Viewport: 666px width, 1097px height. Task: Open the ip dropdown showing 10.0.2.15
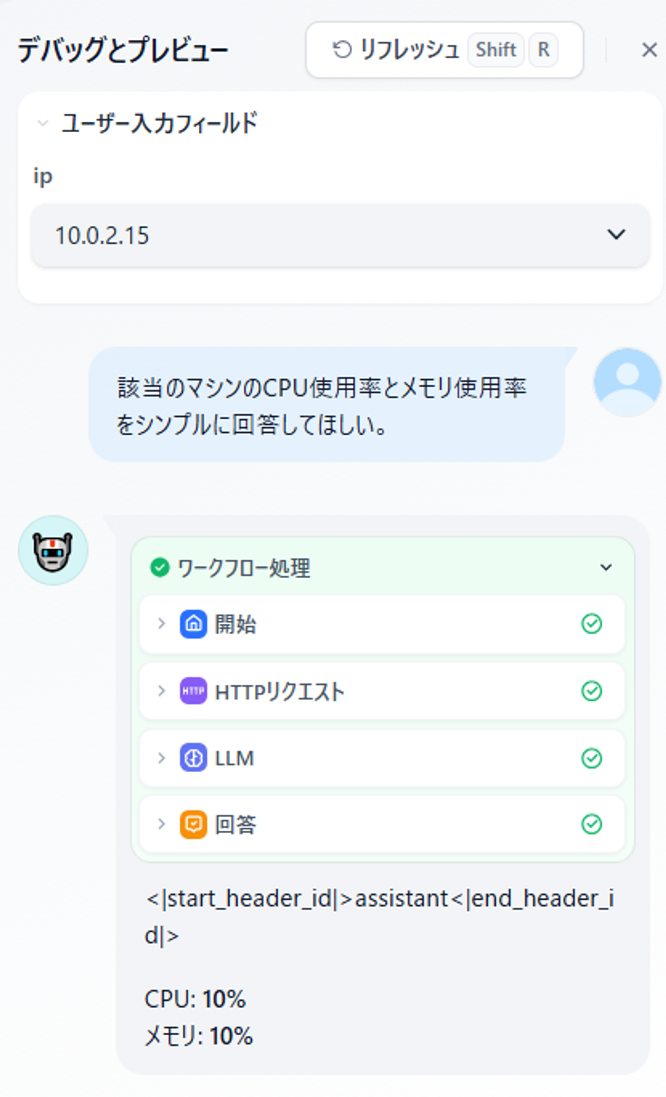341,235
